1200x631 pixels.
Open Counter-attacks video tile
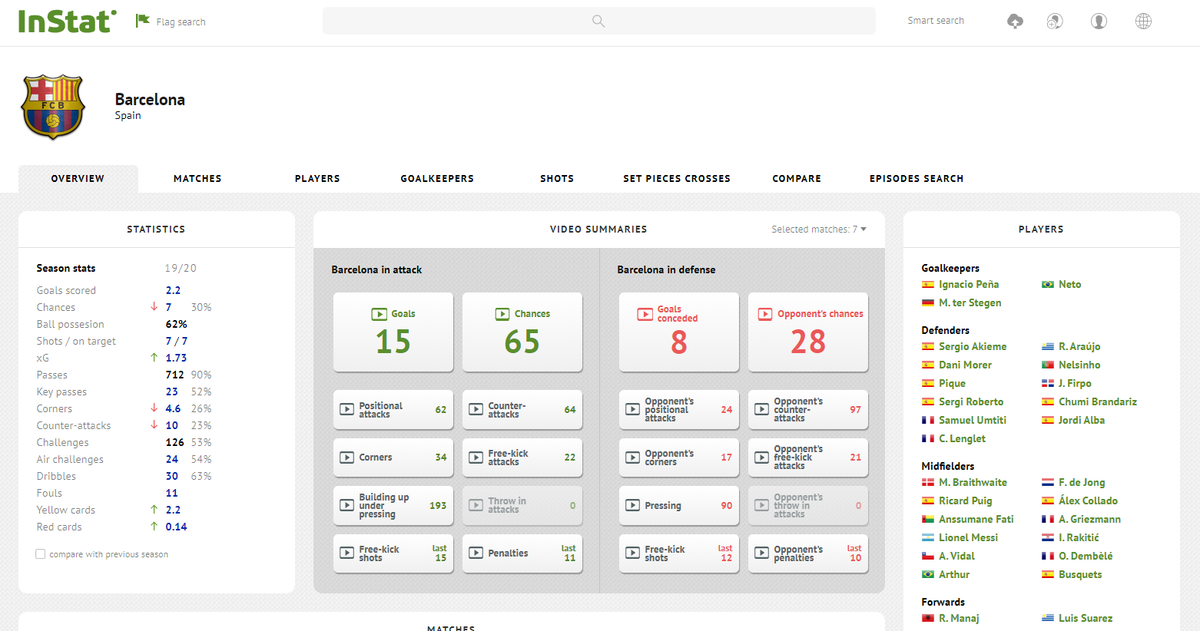click(x=522, y=410)
